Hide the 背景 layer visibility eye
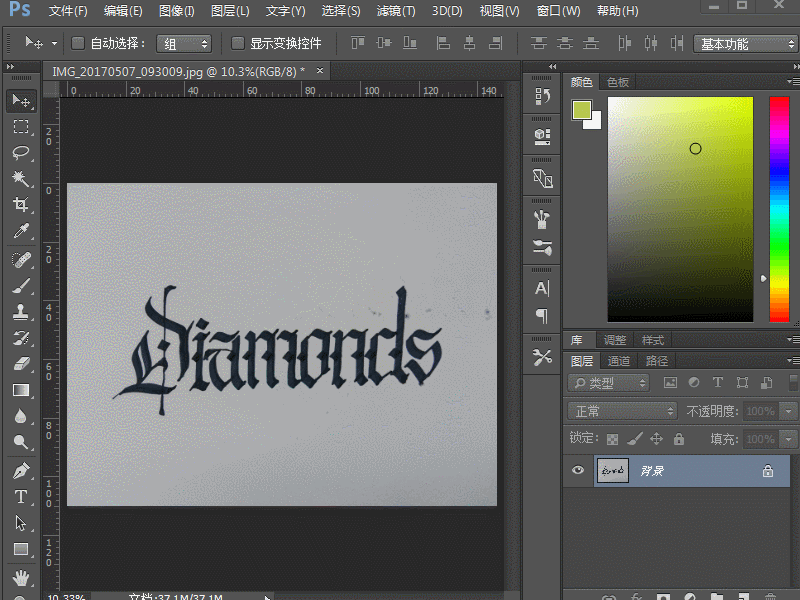The width and height of the screenshot is (800, 600). [x=577, y=471]
